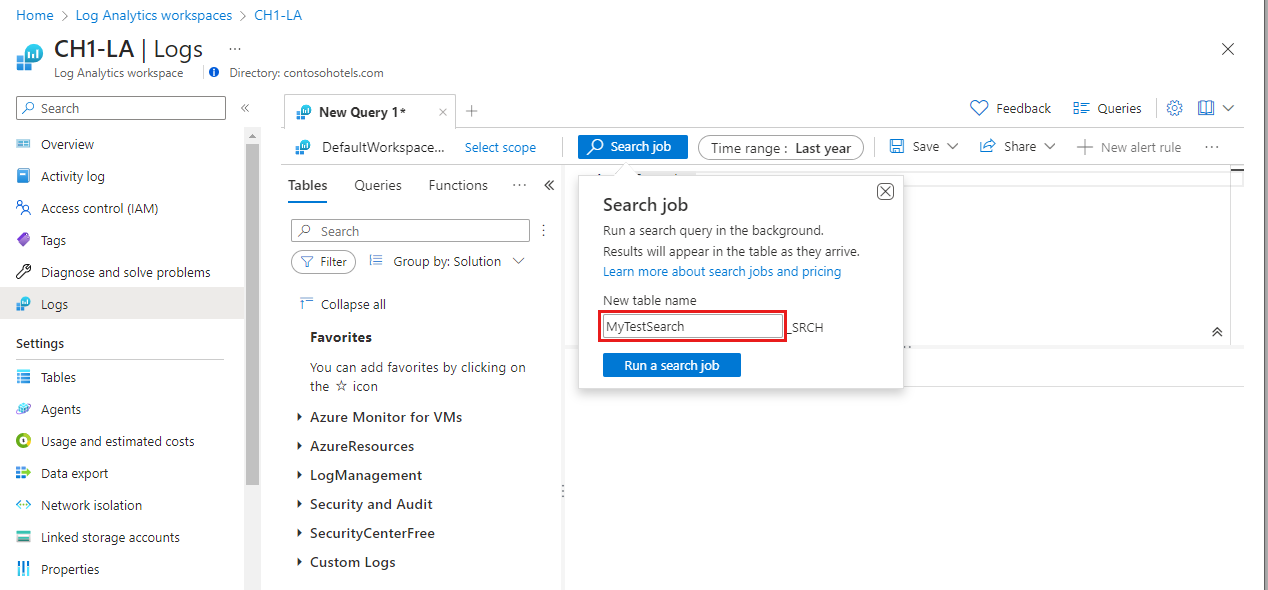
Task: Open Learn more about search jobs link
Action: 722,272
